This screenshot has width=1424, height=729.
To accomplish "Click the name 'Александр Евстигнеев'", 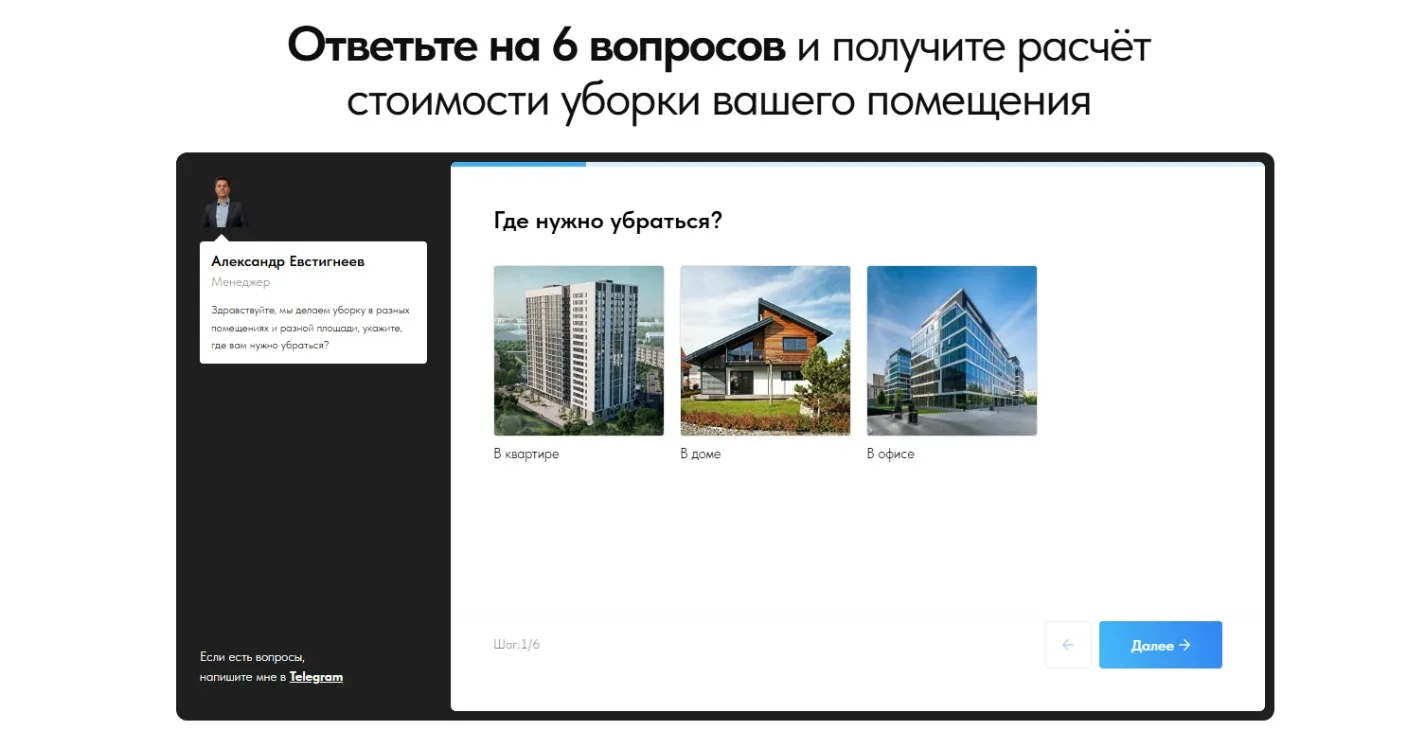I will tap(288, 261).
